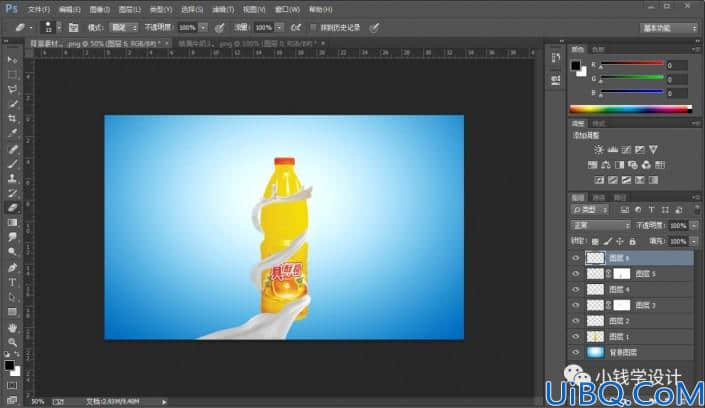Switch to the first document tab at 50%

[x=93, y=44]
